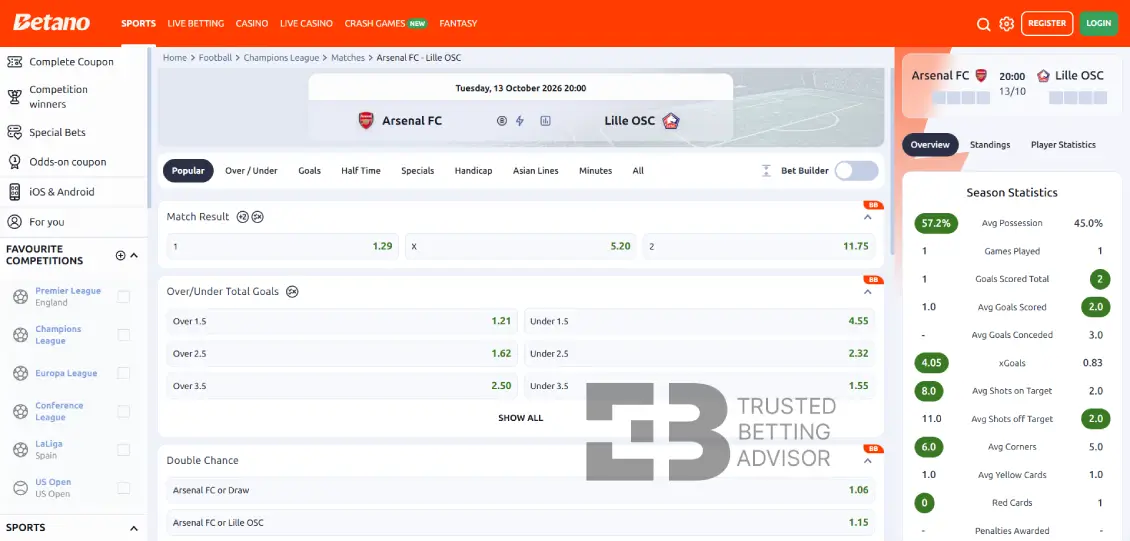Open Special Bets sidebar icon
The width and height of the screenshot is (1130, 541).
click(x=14, y=133)
